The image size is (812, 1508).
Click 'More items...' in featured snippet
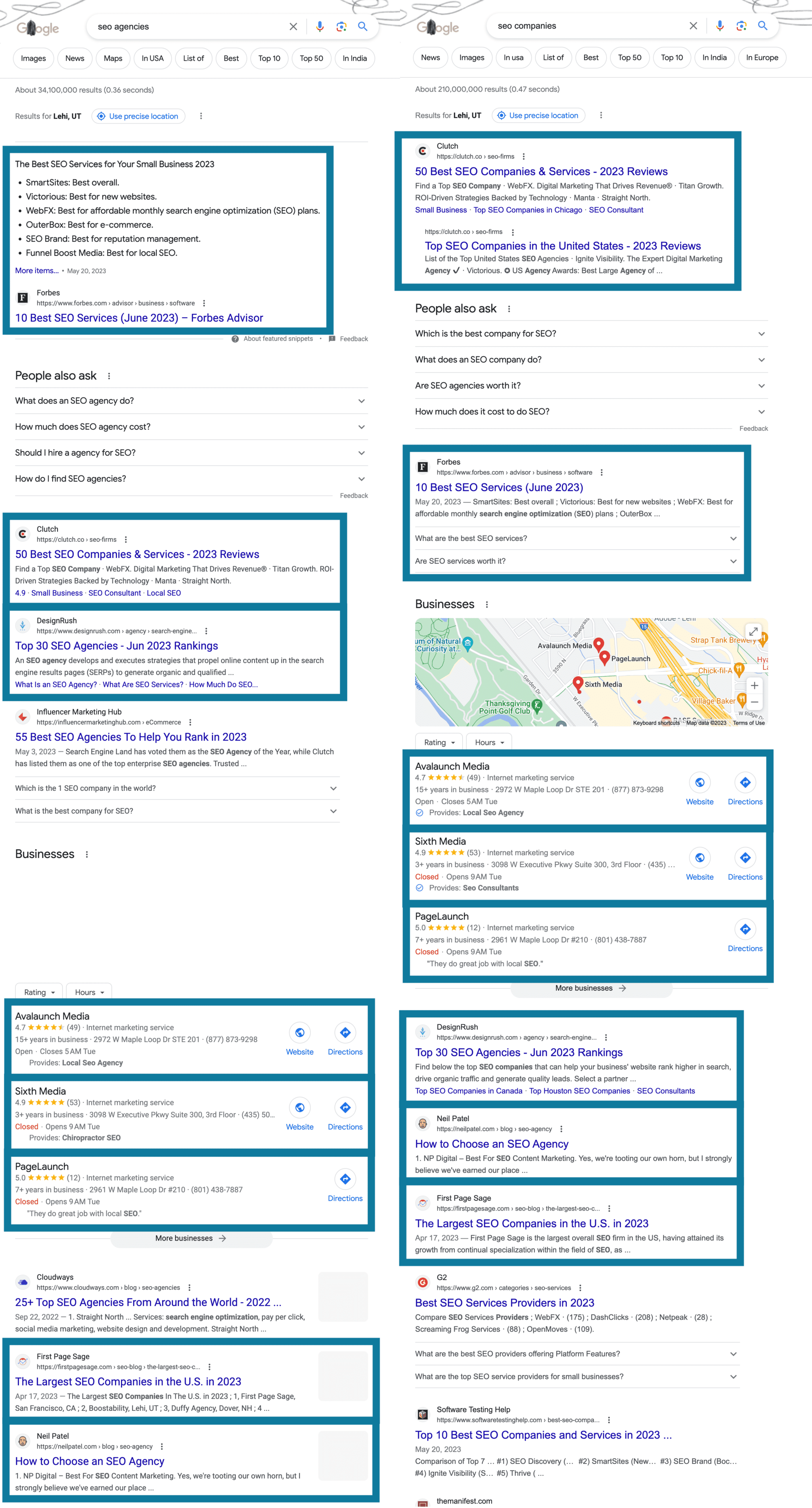point(37,271)
